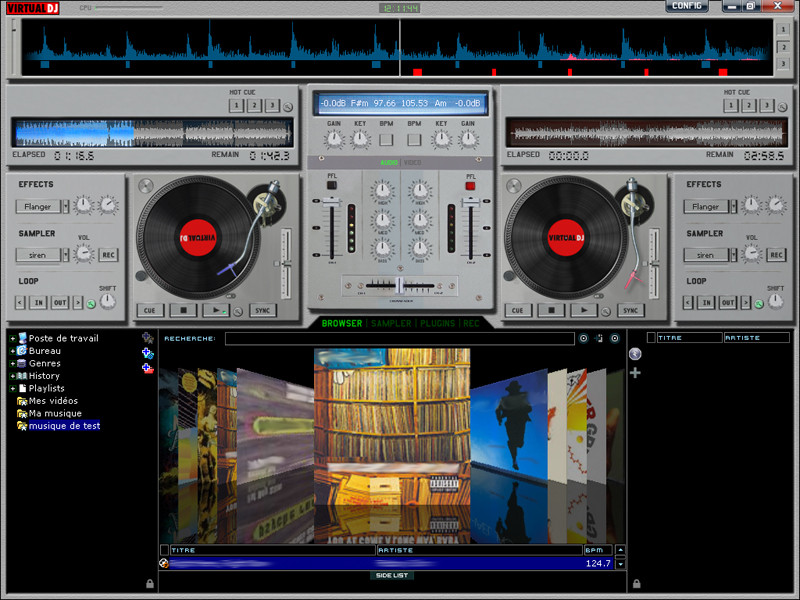
Task: Click the CONFIG button
Action: tap(687, 6)
